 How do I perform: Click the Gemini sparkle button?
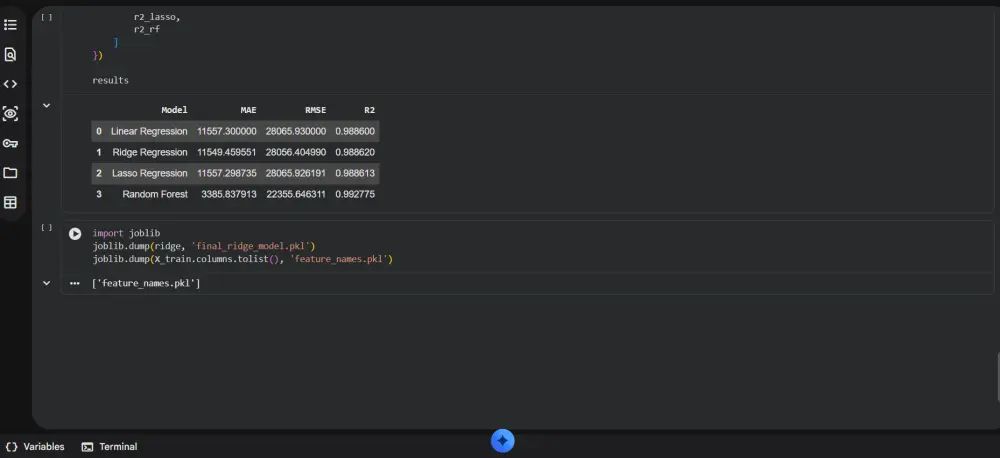point(503,440)
